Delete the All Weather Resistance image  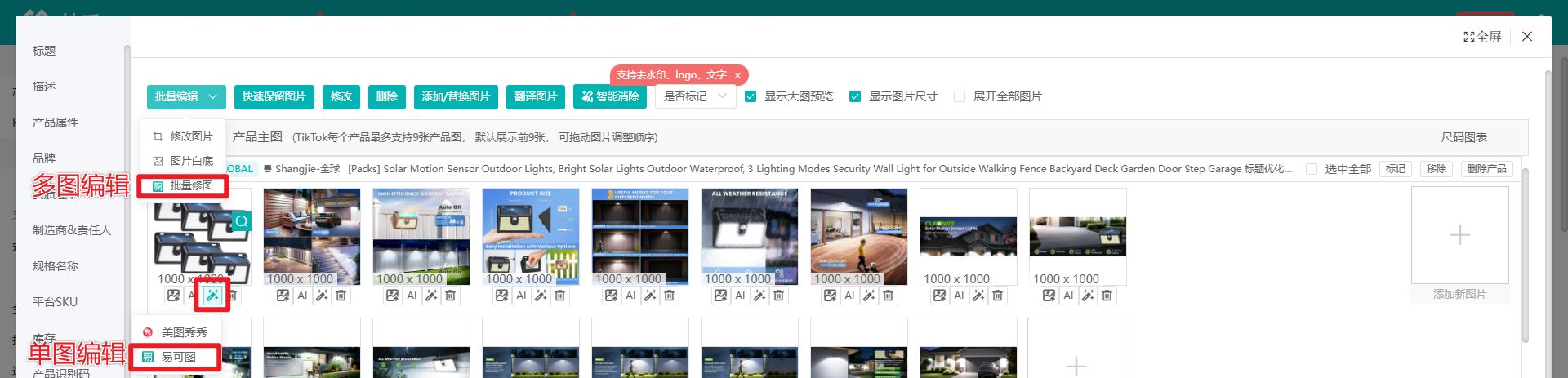779,296
